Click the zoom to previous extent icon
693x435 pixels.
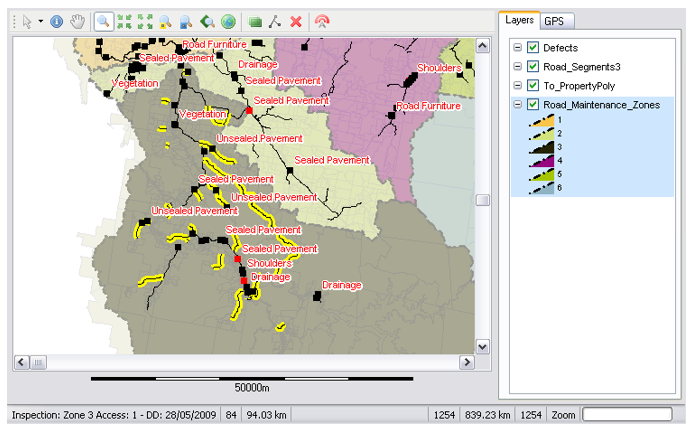pyautogui.click(x=207, y=20)
